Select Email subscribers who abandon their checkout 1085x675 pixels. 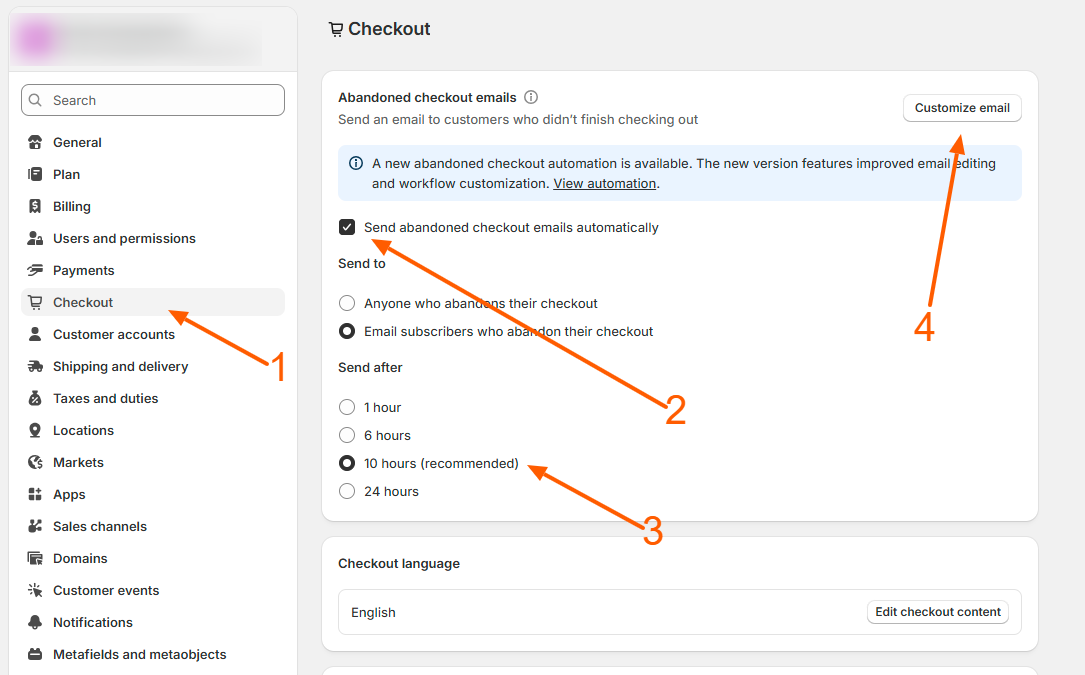[347, 332]
